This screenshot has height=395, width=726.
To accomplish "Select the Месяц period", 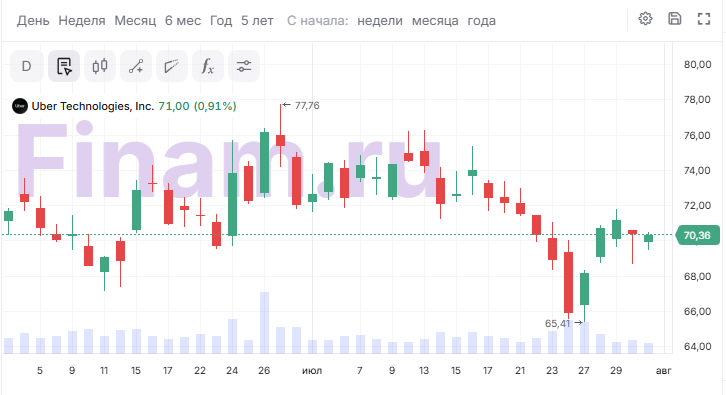I will click(135, 21).
